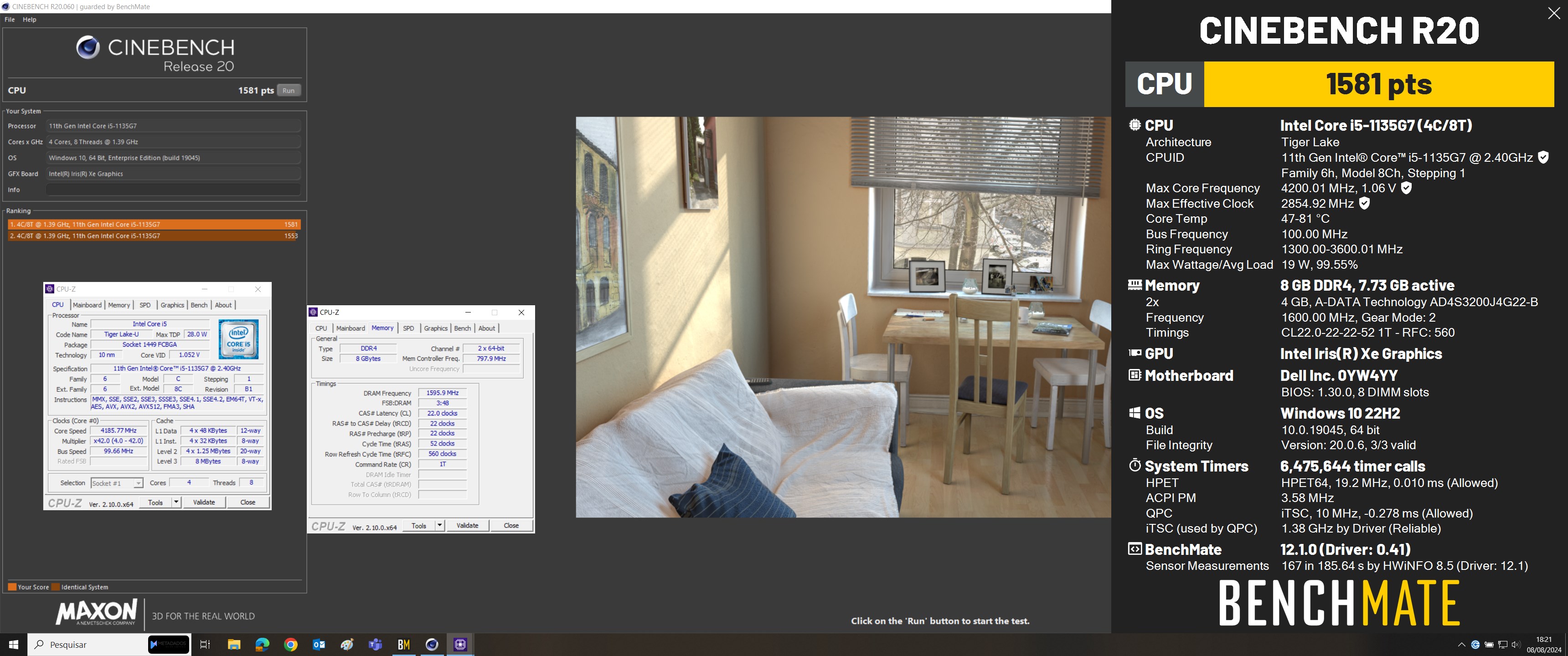
Task: Switch to Memory tab in CPU-Z CPU window
Action: [x=119, y=305]
